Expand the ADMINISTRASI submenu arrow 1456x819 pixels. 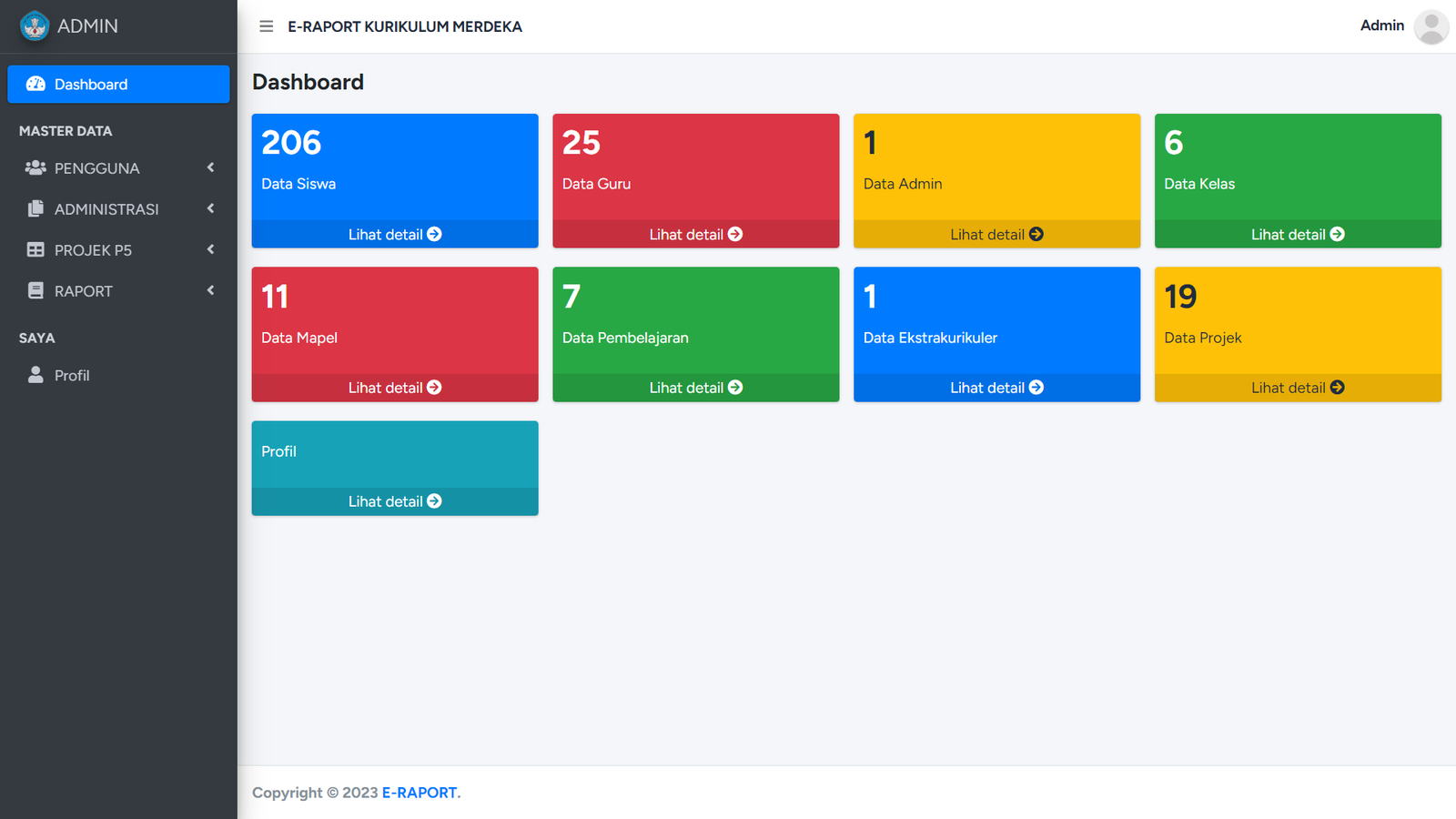210,208
